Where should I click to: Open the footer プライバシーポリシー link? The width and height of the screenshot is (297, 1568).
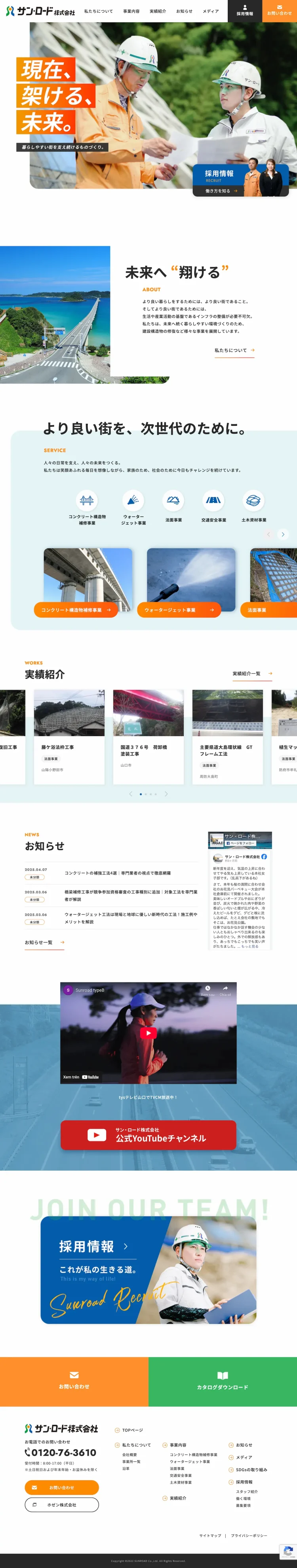click(x=249, y=1536)
